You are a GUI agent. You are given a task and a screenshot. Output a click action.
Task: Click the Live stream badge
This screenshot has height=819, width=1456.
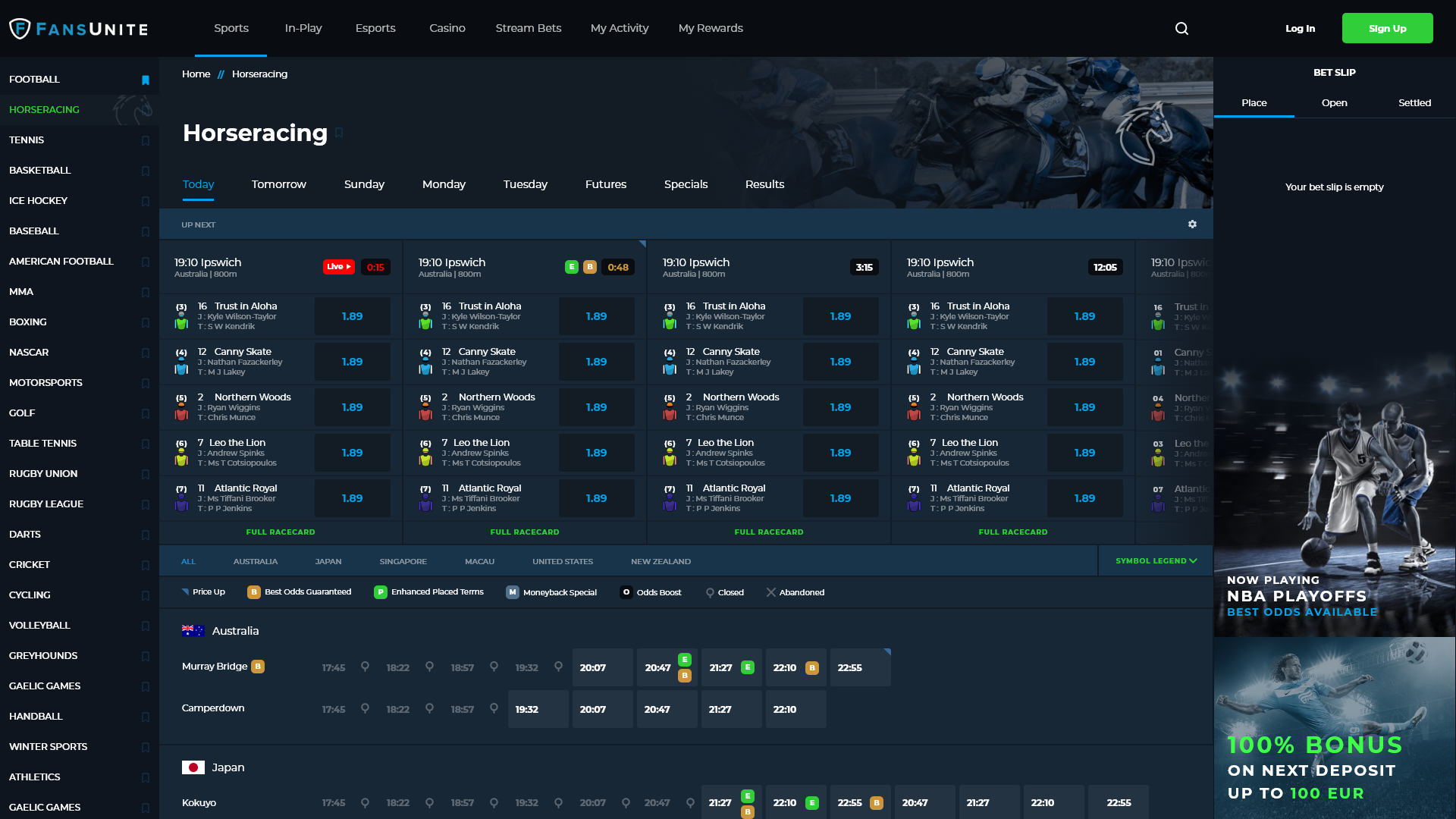click(x=338, y=267)
